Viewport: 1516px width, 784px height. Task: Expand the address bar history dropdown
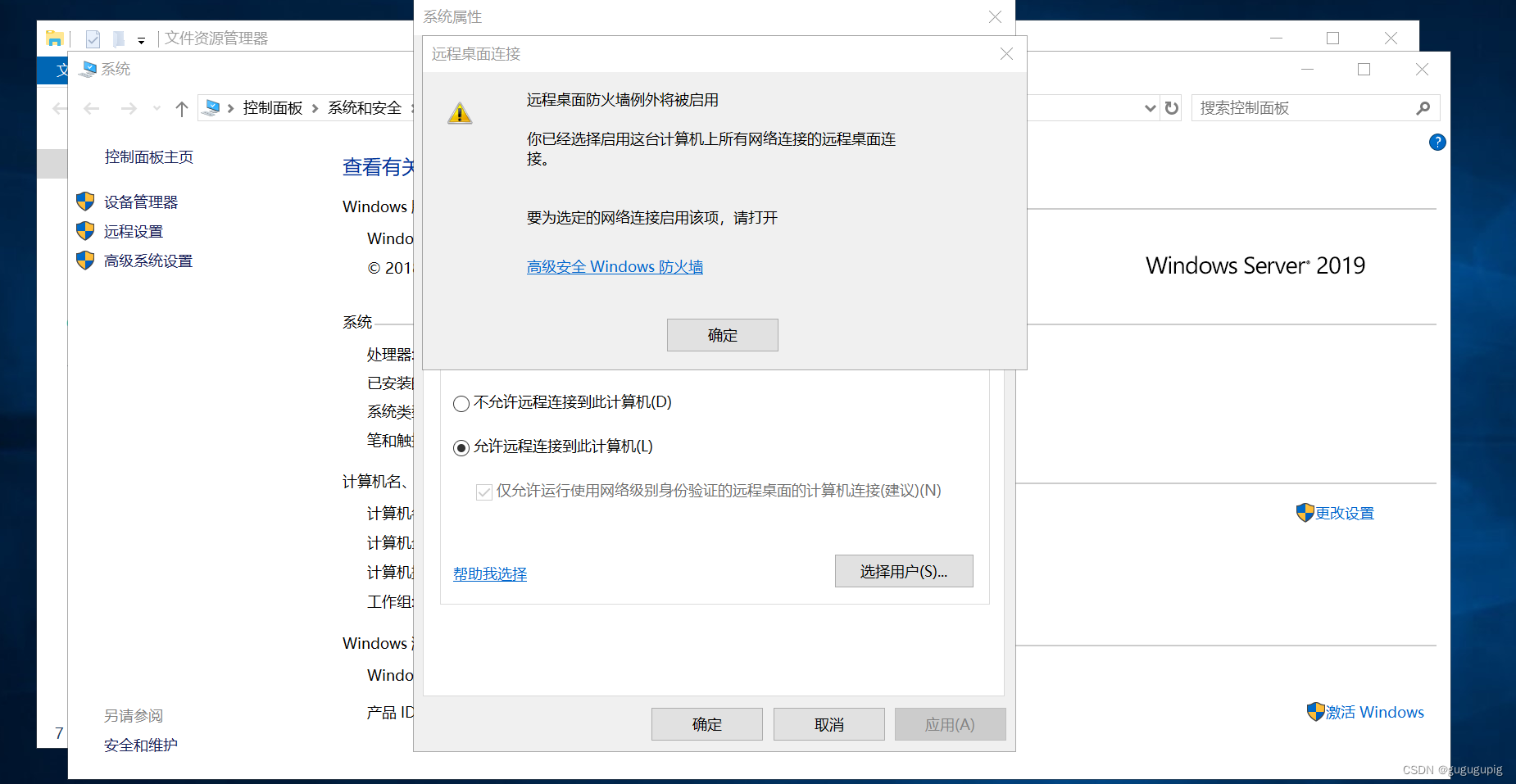(1150, 108)
